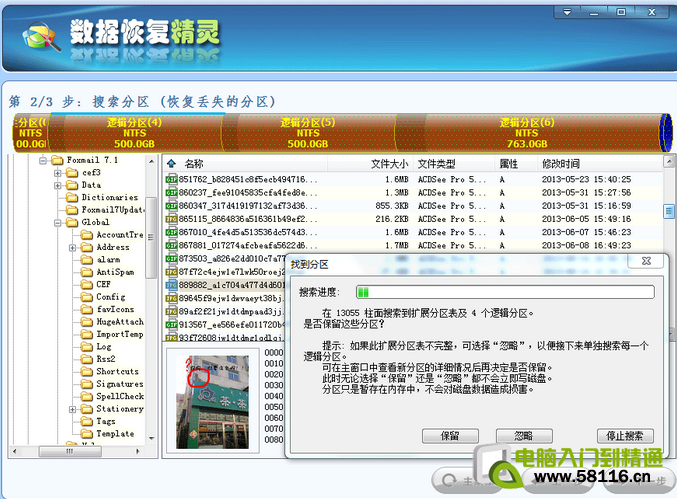The height and width of the screenshot is (499, 677).
Task: Click the side panel icon at right edge
Action: (669, 212)
